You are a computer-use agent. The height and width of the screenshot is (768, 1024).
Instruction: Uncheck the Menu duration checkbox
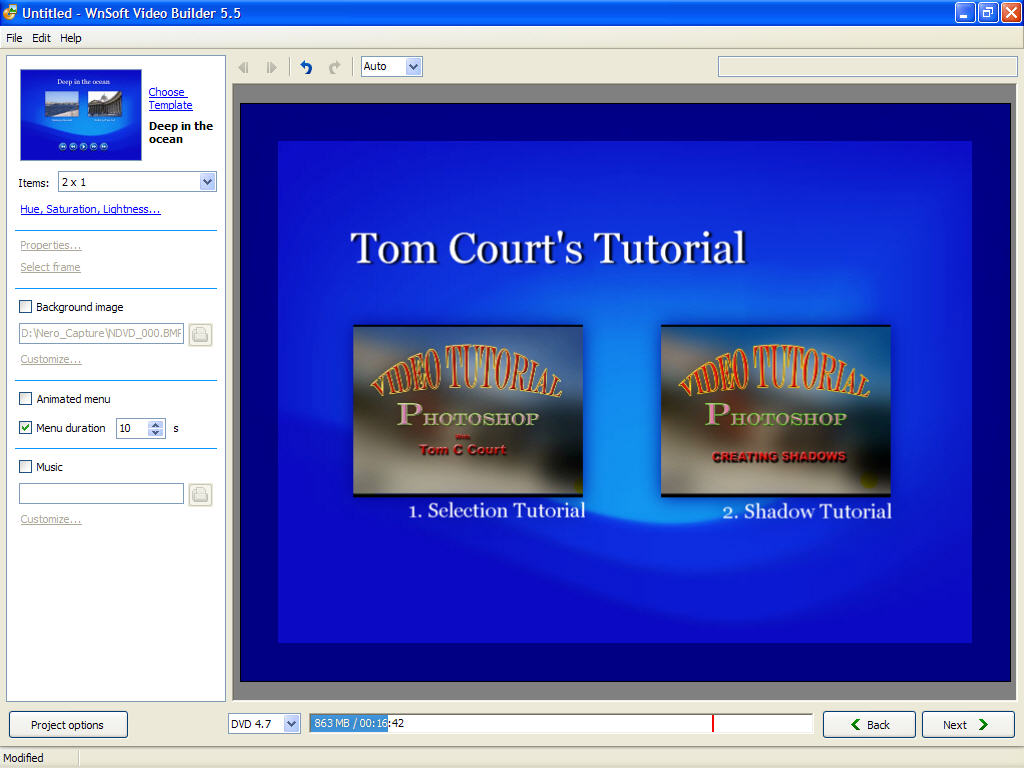coord(25,428)
